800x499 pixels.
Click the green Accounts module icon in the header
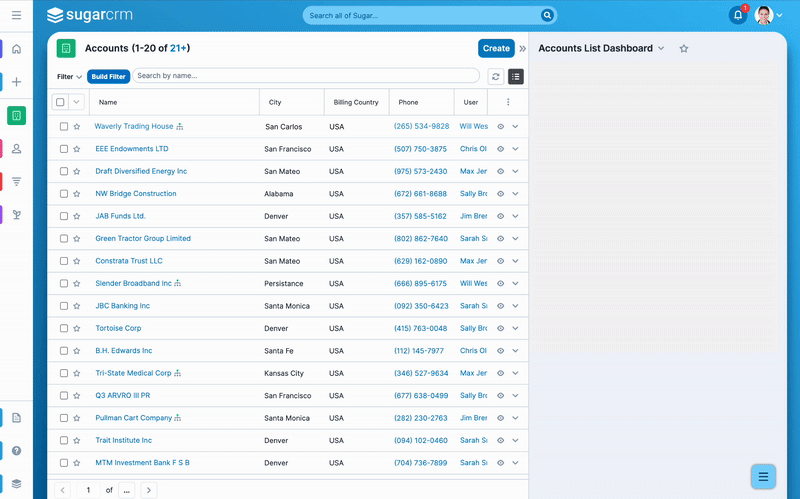66,48
